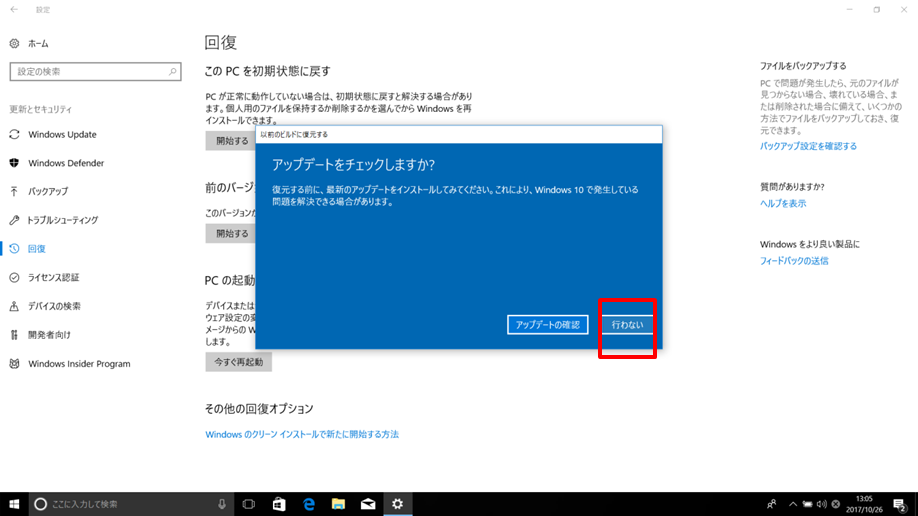Open the Windows Start button
918x516 pixels.
pos(14,504)
